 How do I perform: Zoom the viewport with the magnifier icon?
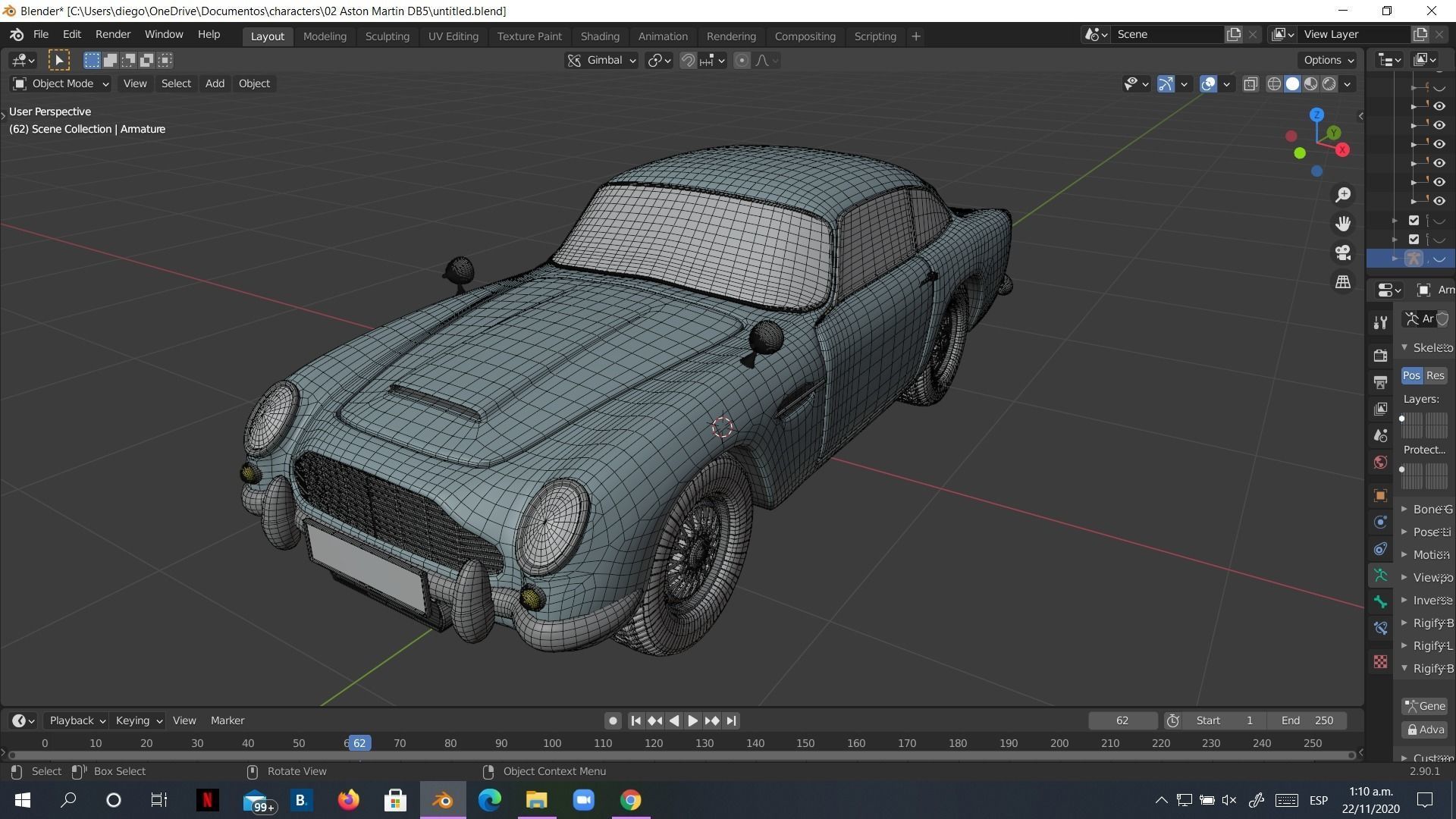(x=1343, y=195)
